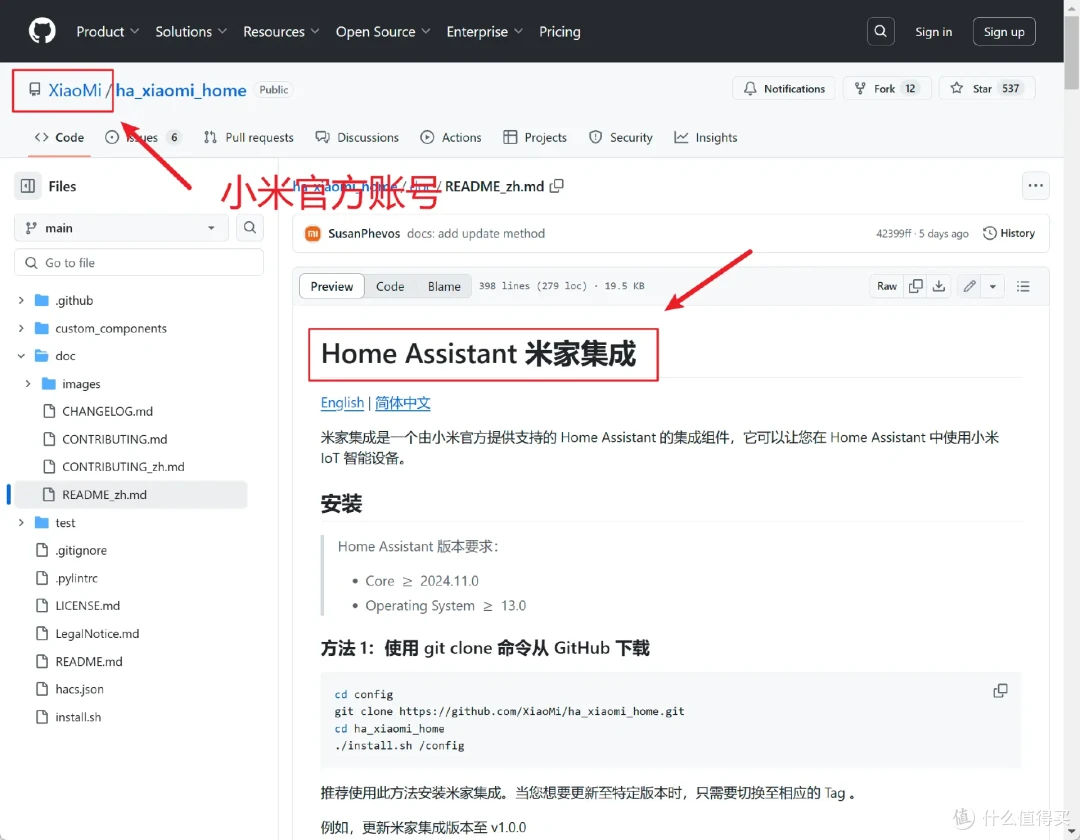Viewport: 1080px width, 840px height.
Task: Collapse the Files side panel icon
Action: click(28, 186)
